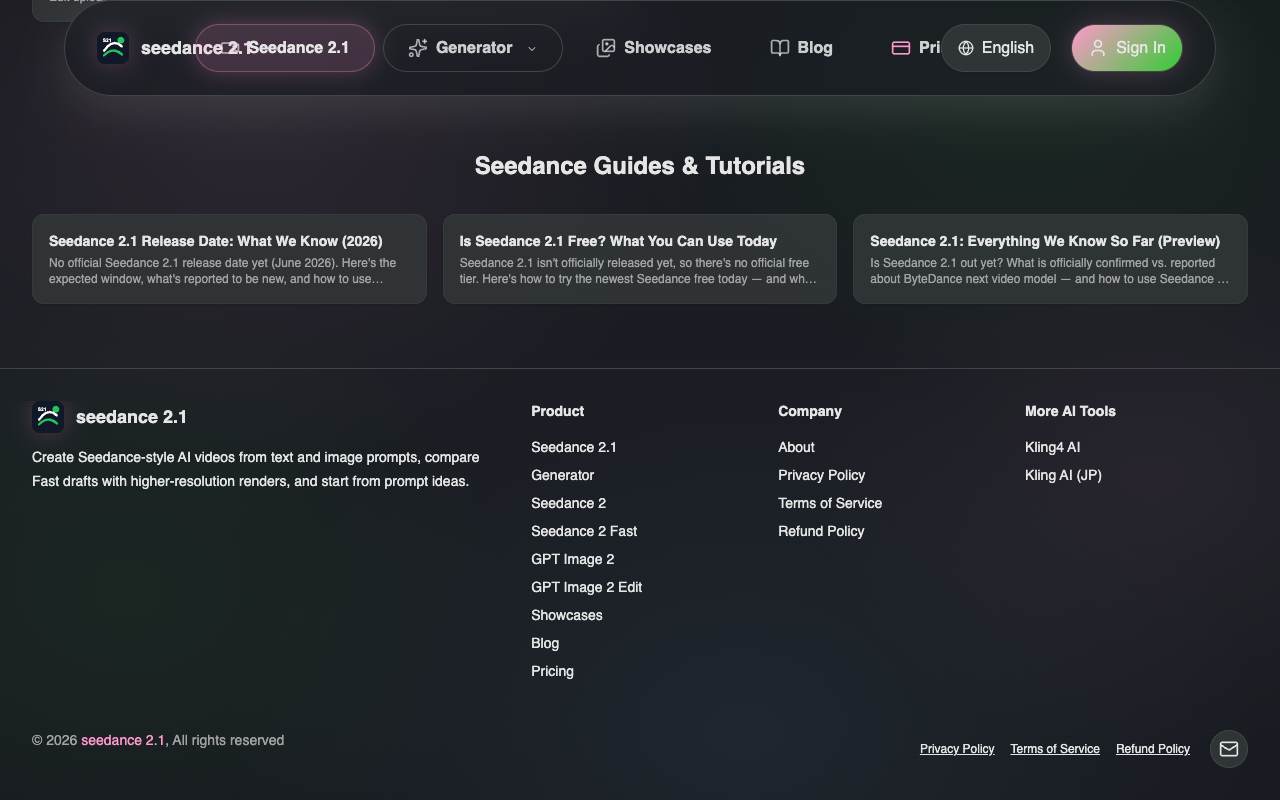The width and height of the screenshot is (1280, 800).
Task: Open footer Seedance 2 link
Action: [x=568, y=503]
